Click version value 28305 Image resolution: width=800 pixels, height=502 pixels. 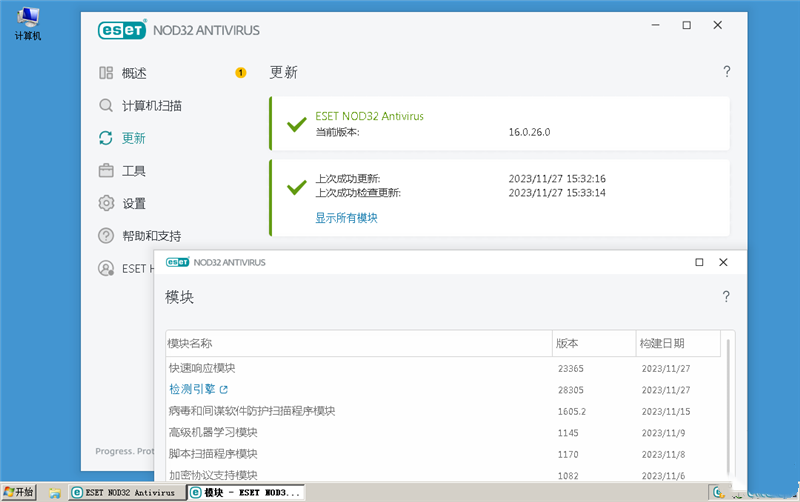(x=570, y=390)
